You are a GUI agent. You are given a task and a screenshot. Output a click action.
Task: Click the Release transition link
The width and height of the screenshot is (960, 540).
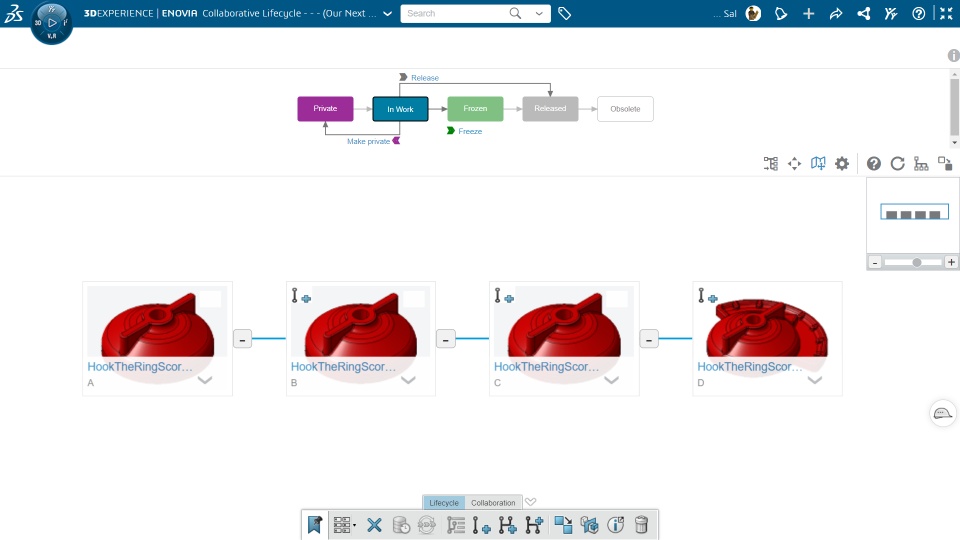pyautogui.click(x=425, y=78)
